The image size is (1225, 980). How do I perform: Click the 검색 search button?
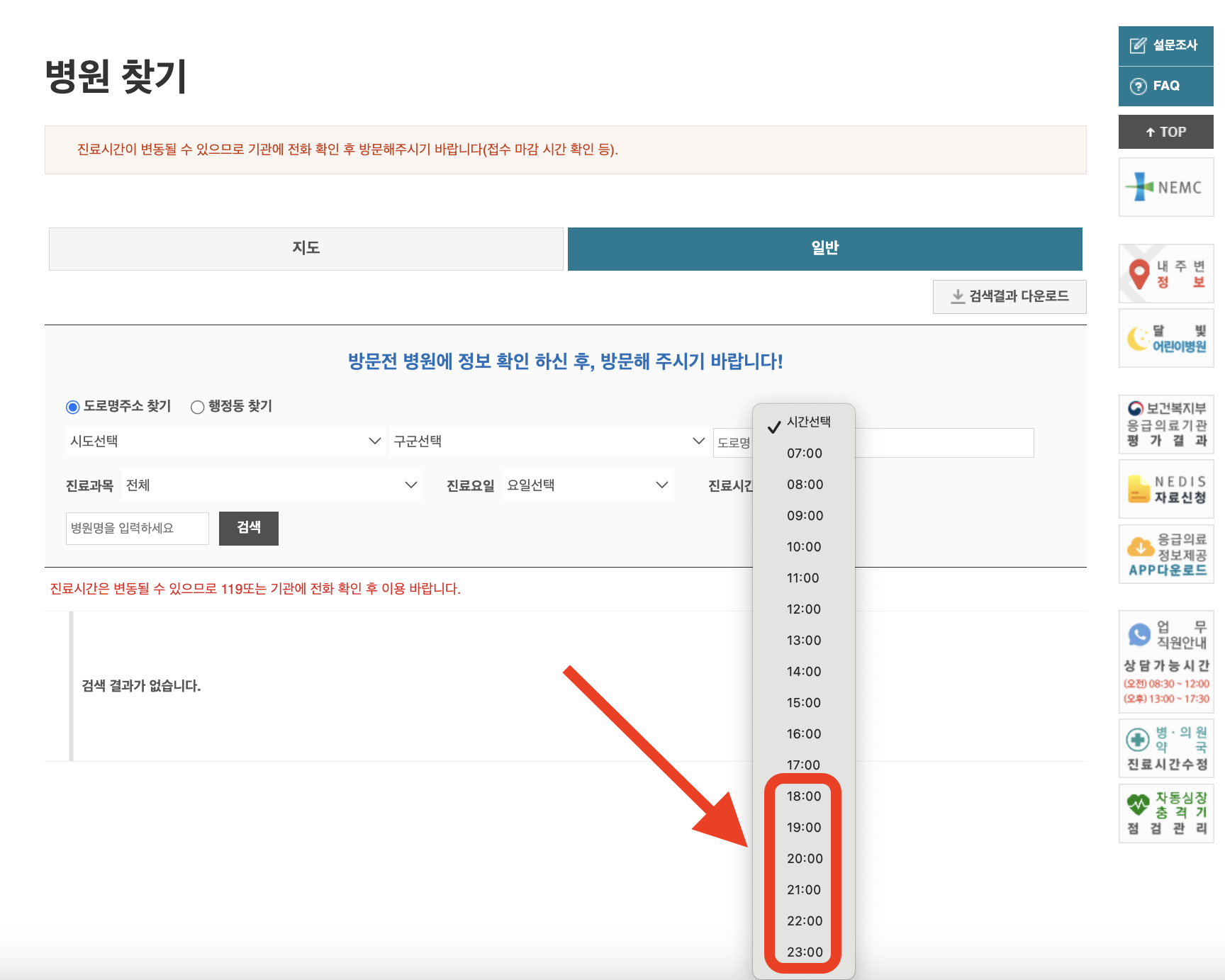click(249, 528)
